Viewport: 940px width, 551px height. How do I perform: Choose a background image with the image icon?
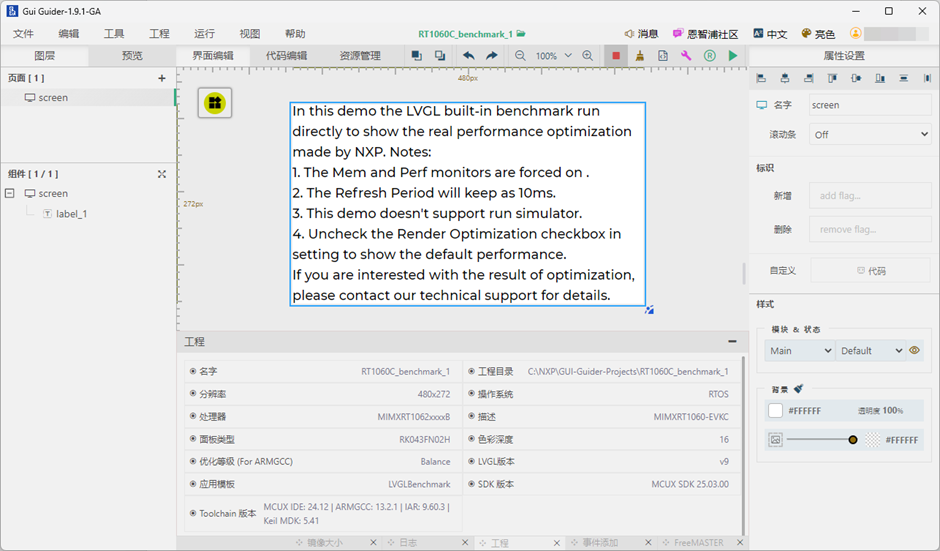click(775, 439)
